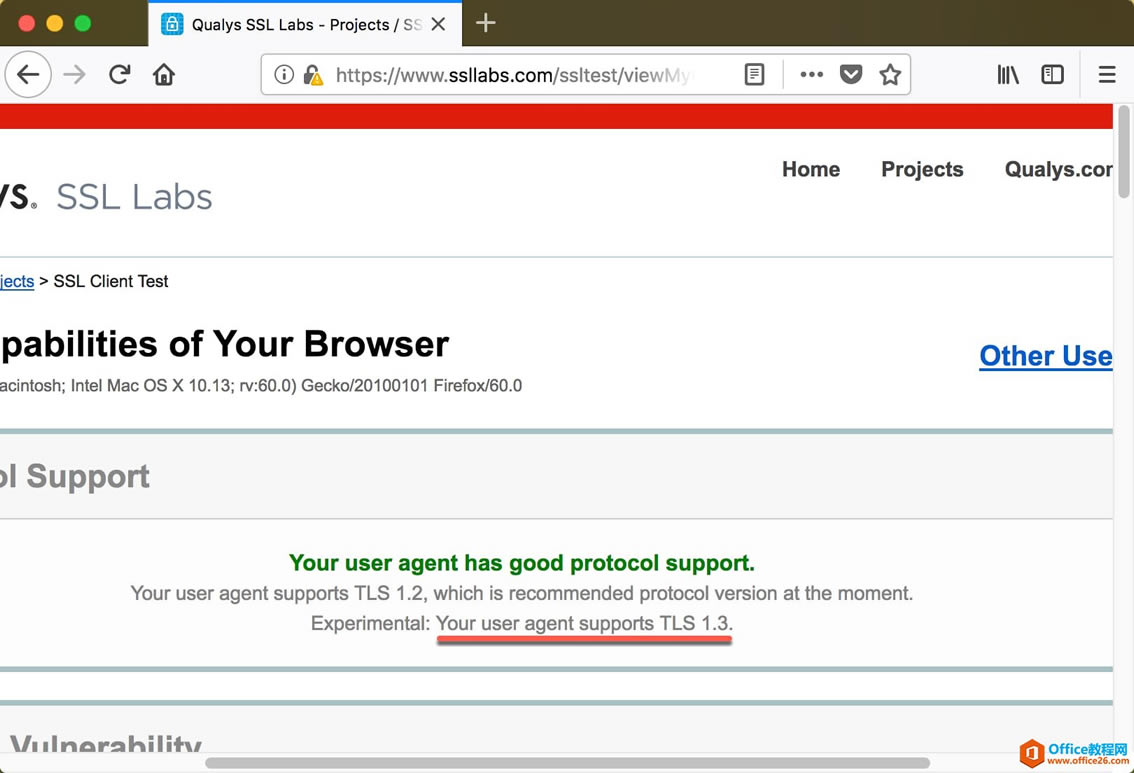Open page actions three-dots menu

811,74
